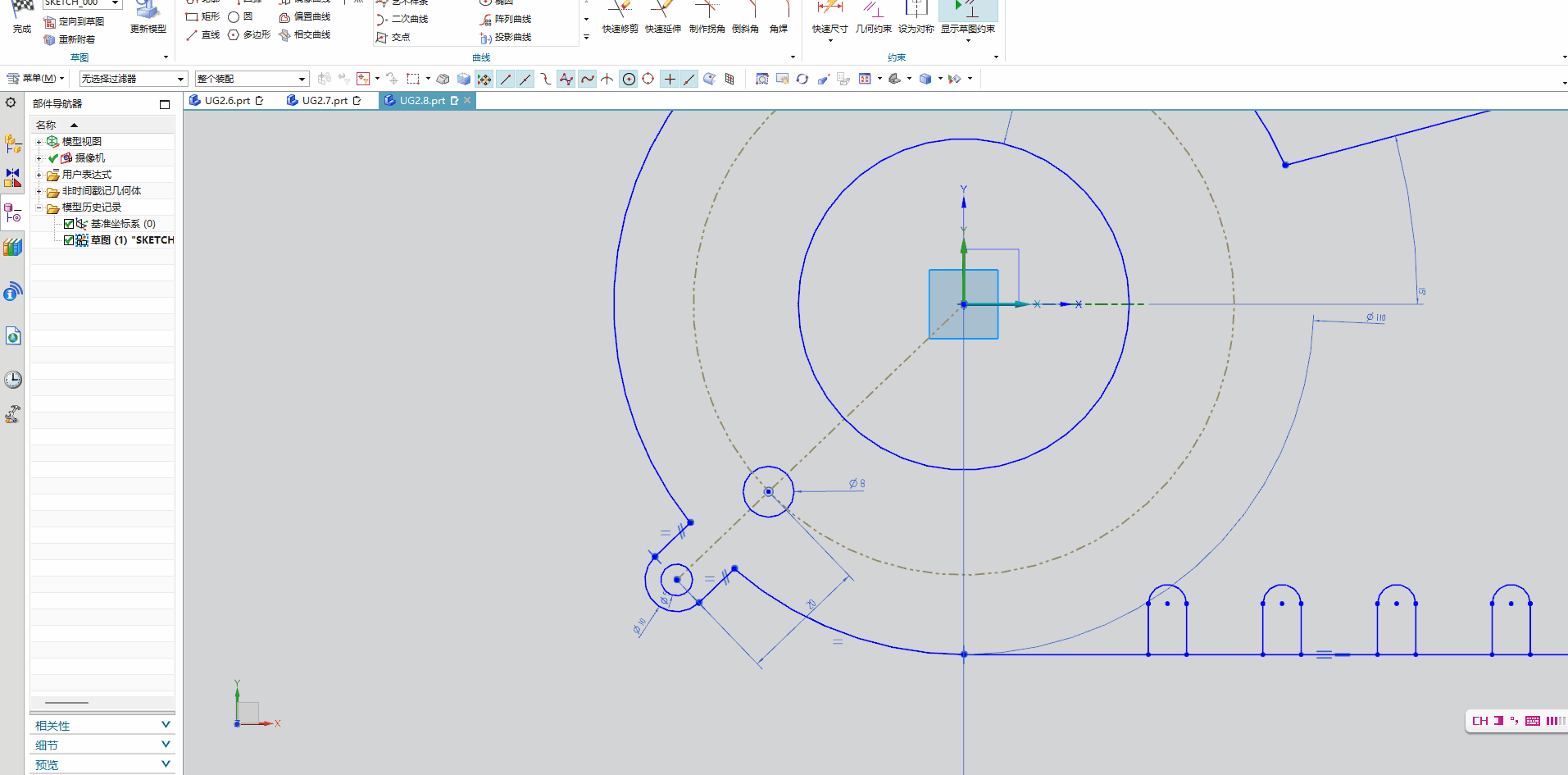1568x775 pixels.
Task: Click Chamfer (倒斜角) tool
Action: pos(745,16)
